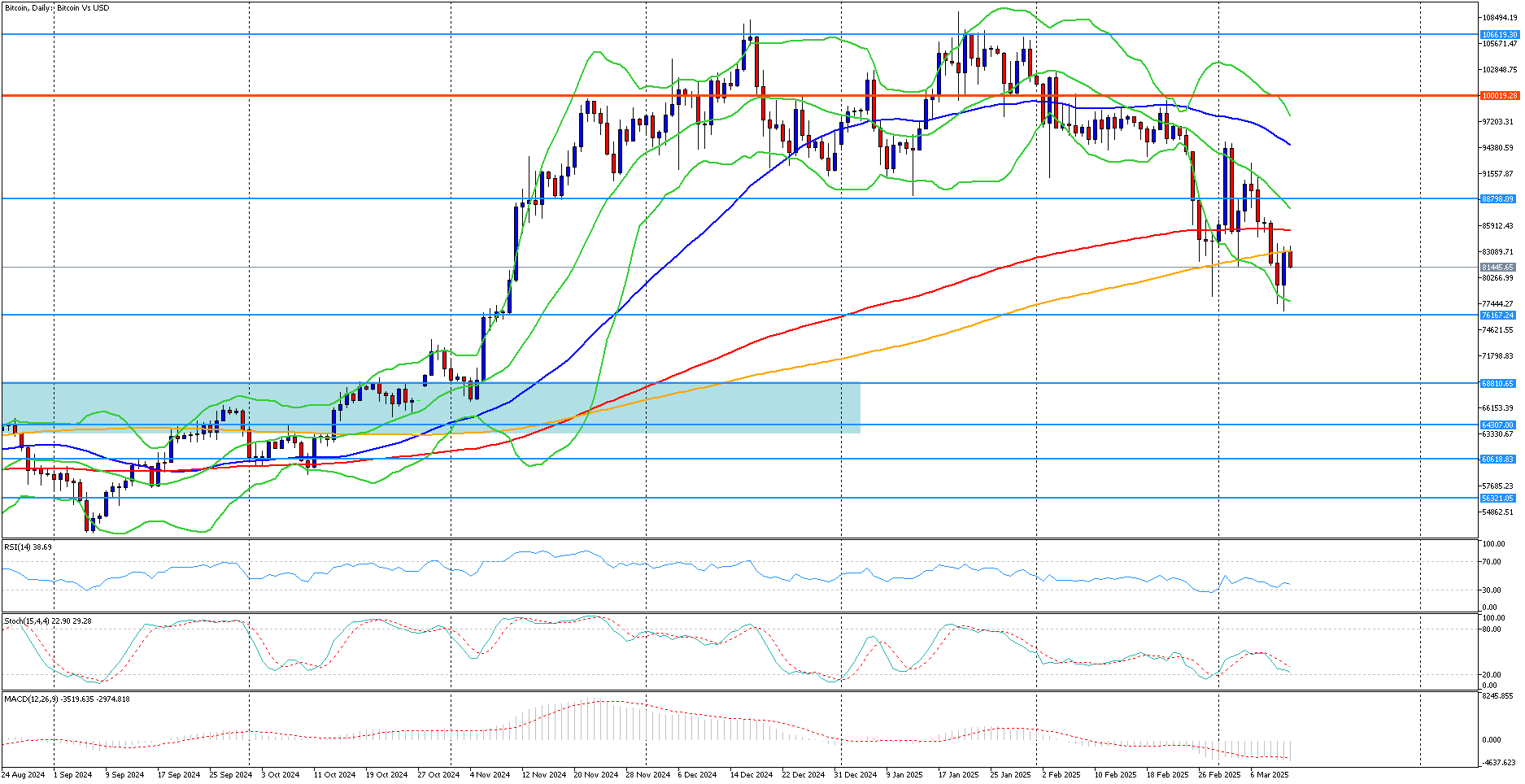
Task: Click the 80266.99 price axis label
Action: tap(1498, 278)
